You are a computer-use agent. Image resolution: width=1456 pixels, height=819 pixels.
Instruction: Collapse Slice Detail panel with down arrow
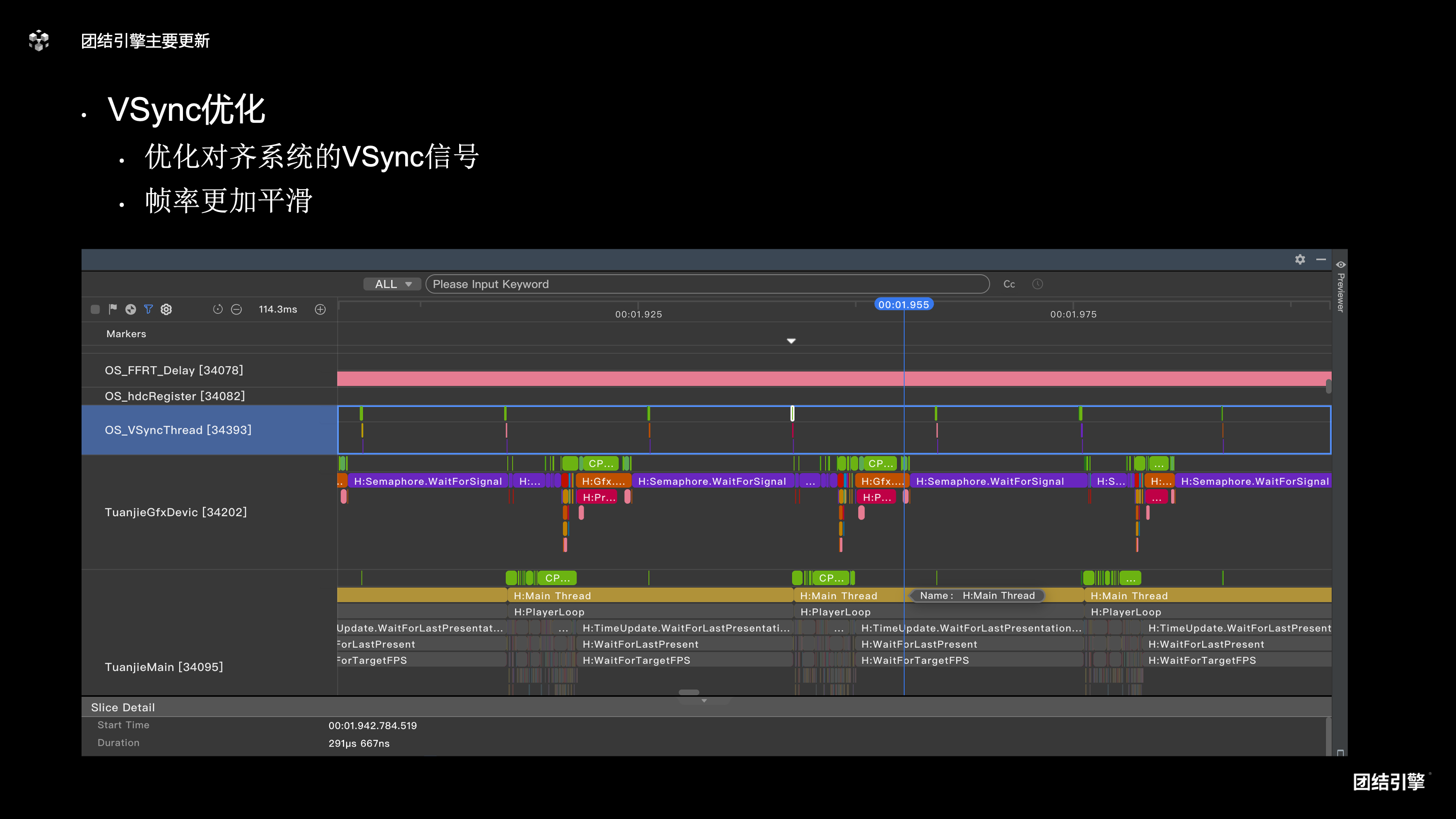coord(704,701)
